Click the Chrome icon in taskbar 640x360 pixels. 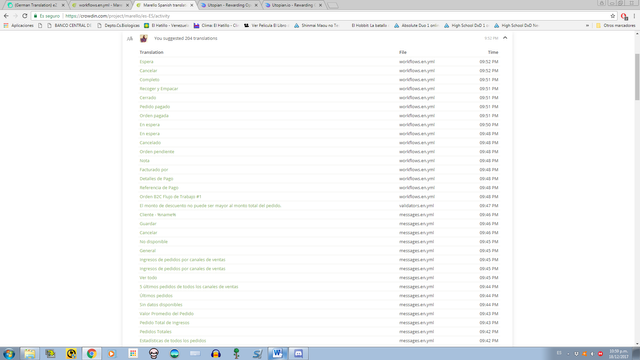pyautogui.click(x=91, y=353)
